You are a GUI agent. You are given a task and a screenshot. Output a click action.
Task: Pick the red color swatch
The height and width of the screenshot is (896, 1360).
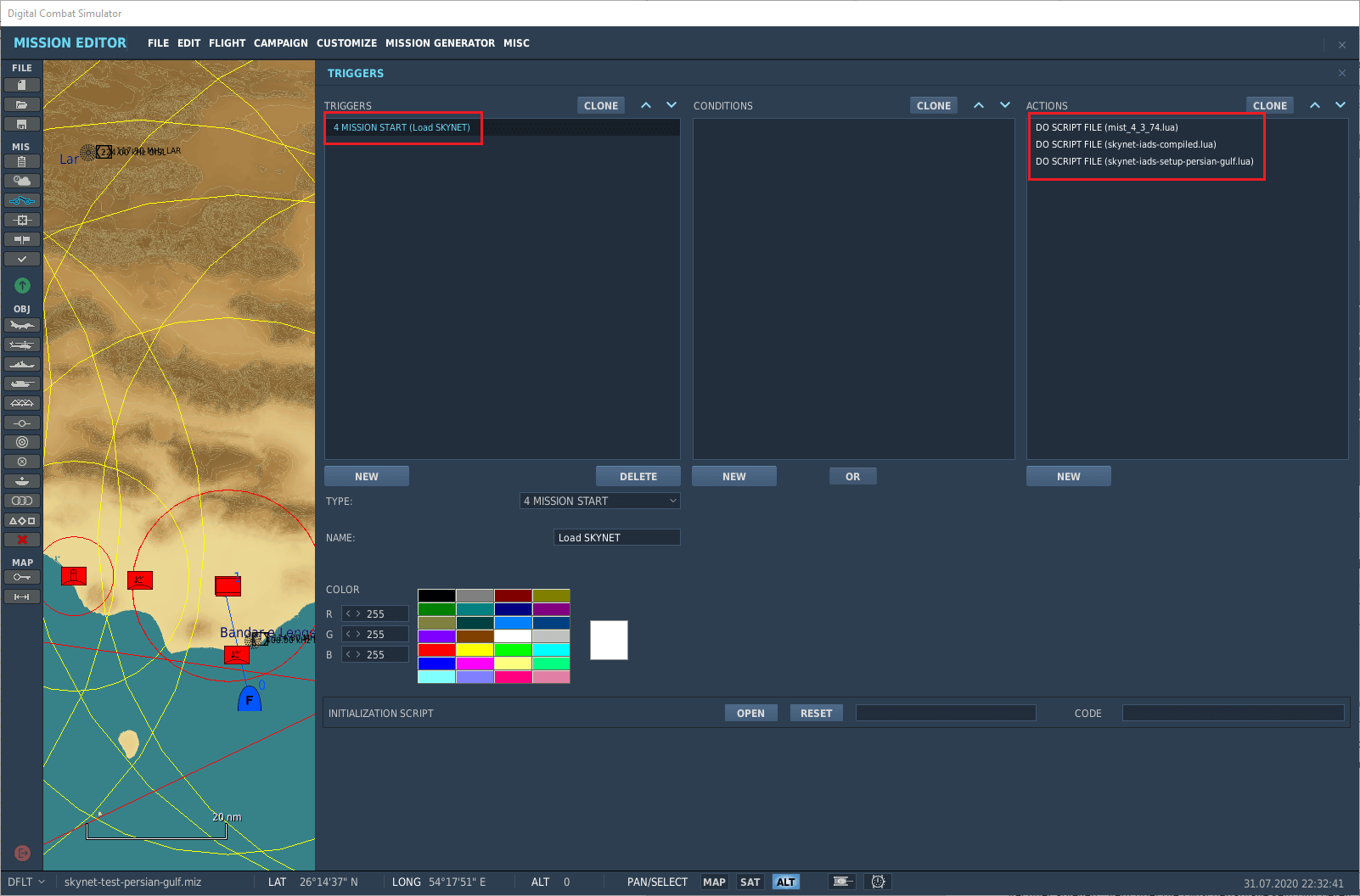click(436, 650)
